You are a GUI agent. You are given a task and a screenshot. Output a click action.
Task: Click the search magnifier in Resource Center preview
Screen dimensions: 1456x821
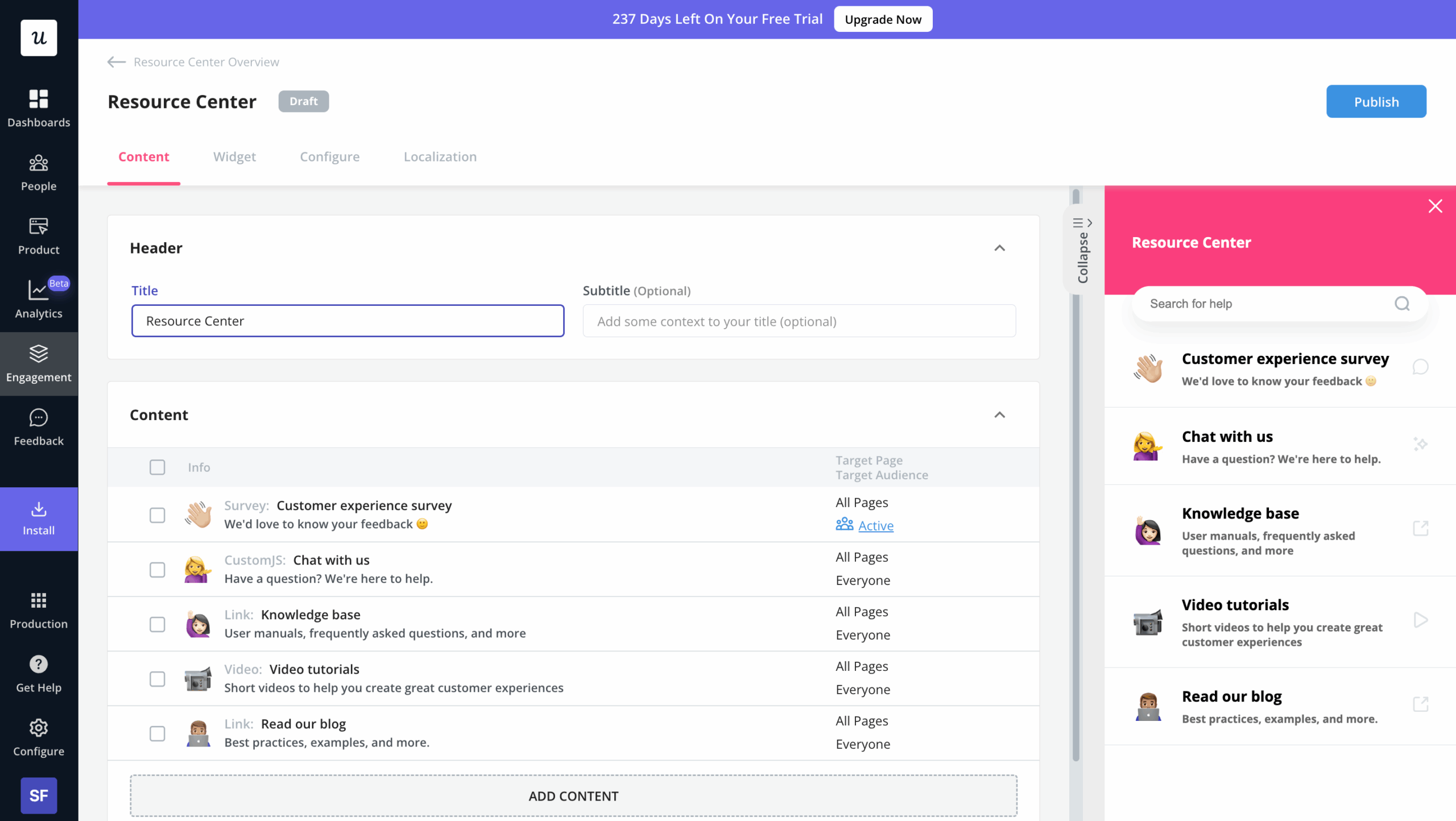point(1402,303)
